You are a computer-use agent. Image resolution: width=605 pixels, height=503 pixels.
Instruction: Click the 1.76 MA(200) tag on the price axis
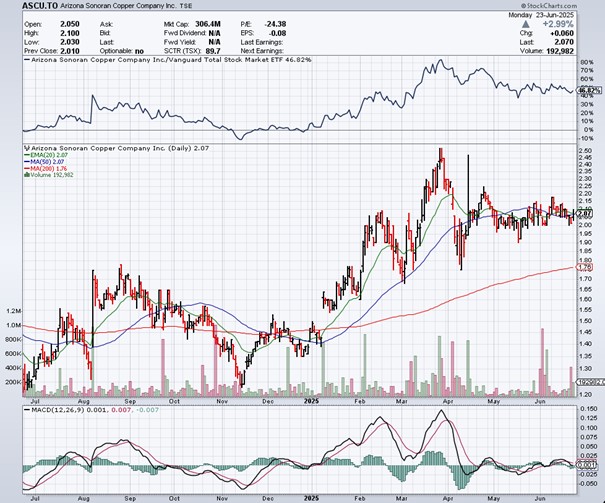(585, 267)
